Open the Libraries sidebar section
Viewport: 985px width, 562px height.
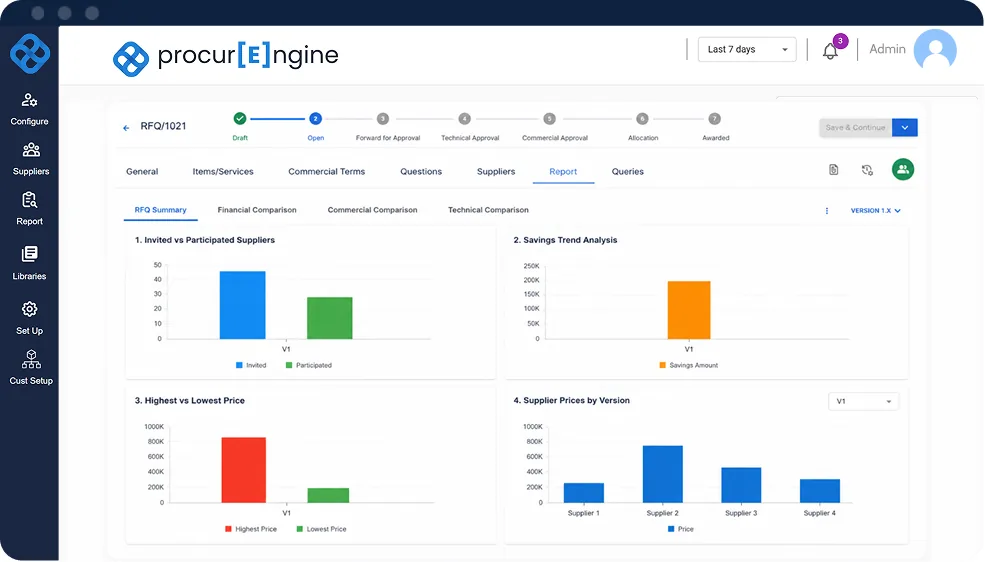30,263
